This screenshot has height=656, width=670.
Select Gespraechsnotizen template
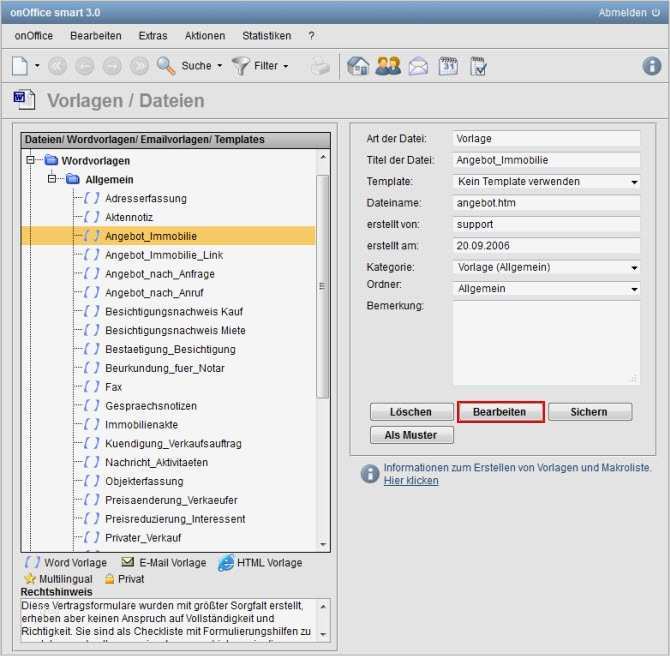(x=151, y=406)
